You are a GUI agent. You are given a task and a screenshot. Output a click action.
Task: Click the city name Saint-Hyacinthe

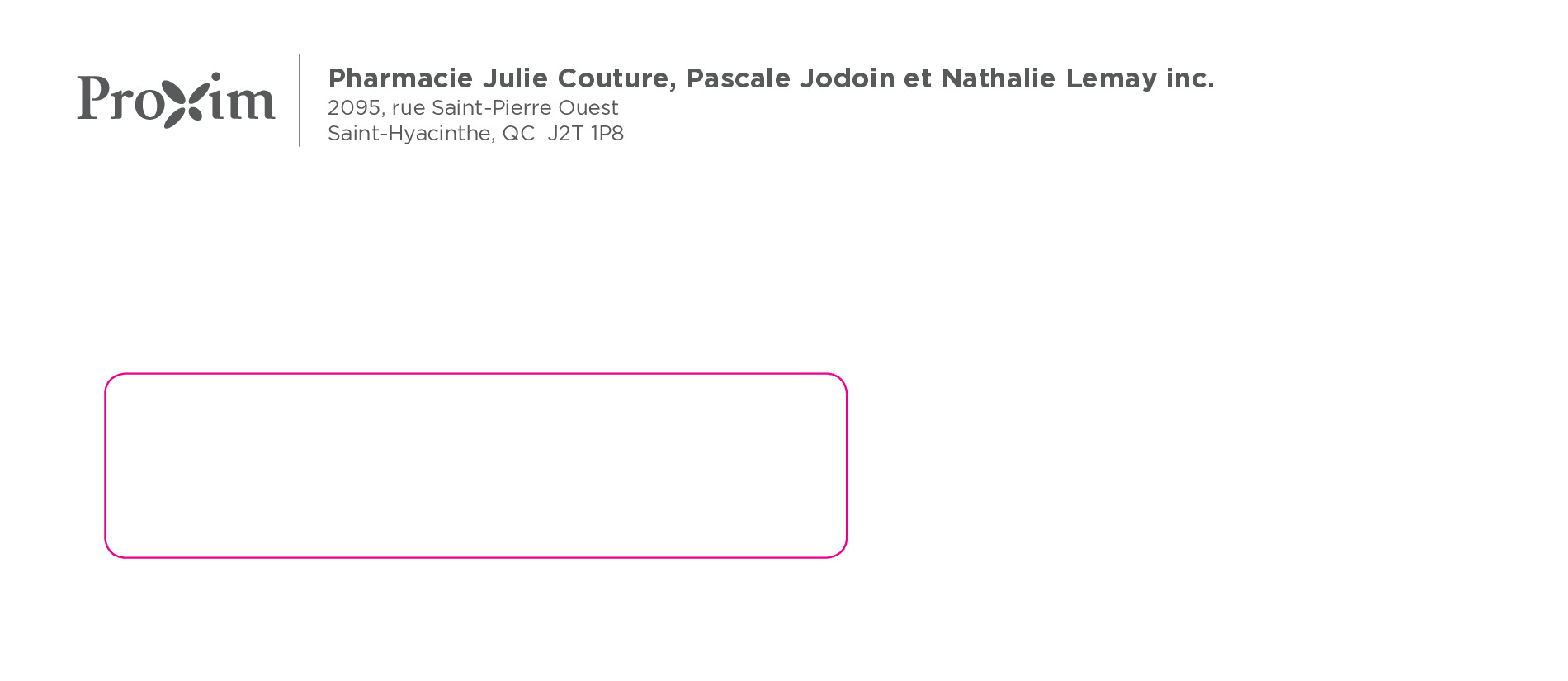point(409,134)
